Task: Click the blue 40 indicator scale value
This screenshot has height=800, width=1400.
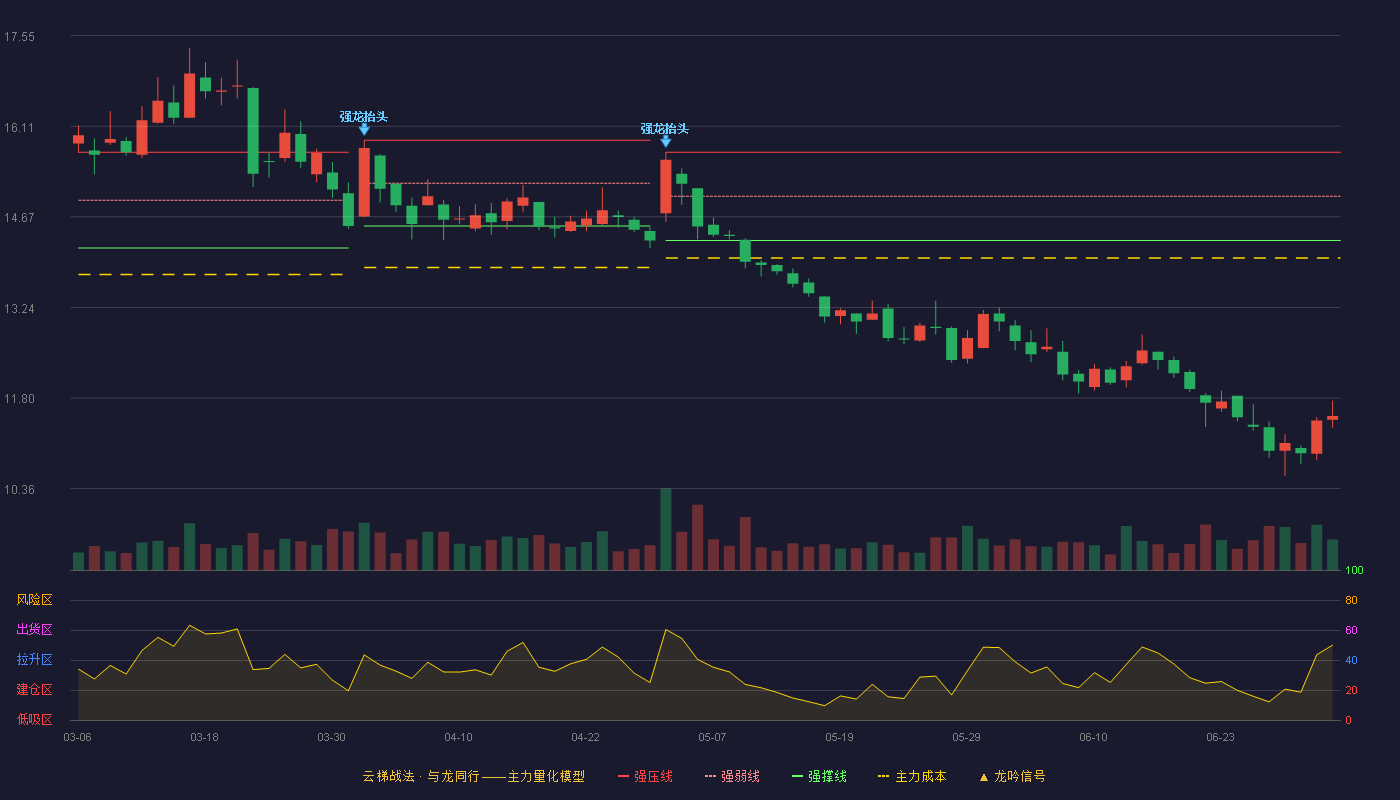Action: coord(1351,660)
